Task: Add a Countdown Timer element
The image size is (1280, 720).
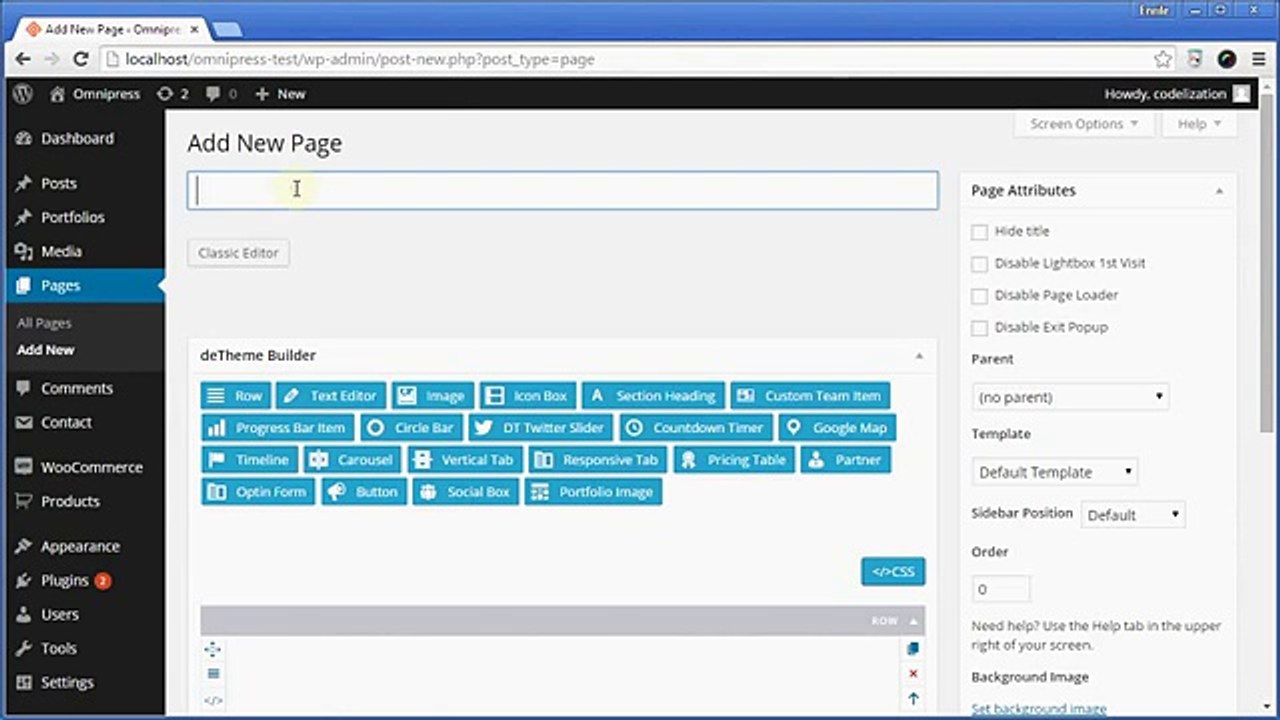Action: pyautogui.click(x=696, y=428)
